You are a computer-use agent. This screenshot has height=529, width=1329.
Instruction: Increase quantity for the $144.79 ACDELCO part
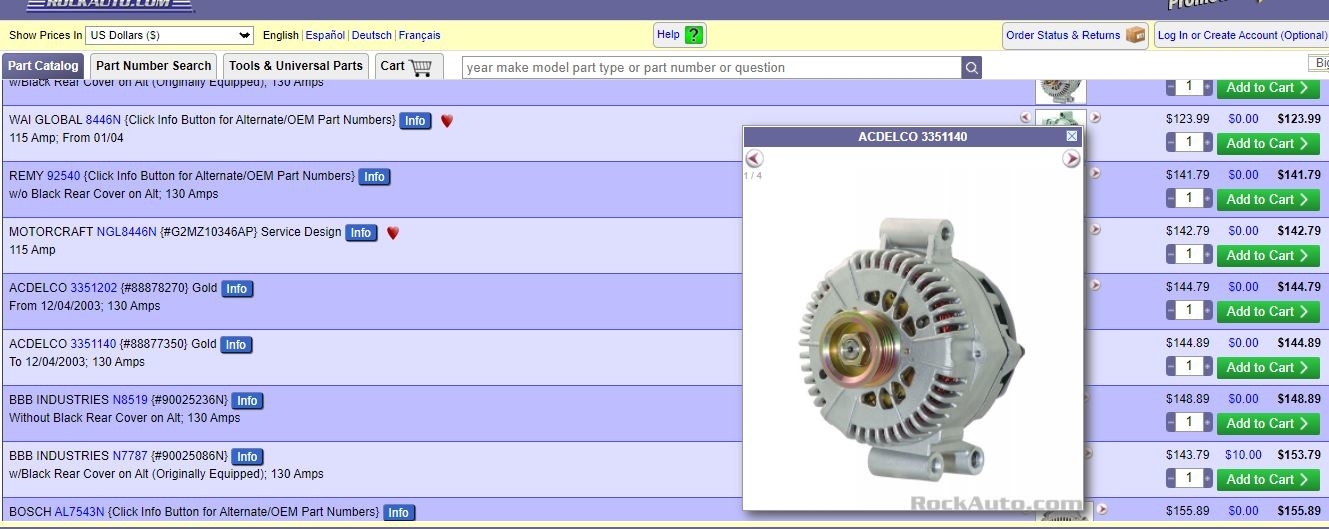[1207, 311]
